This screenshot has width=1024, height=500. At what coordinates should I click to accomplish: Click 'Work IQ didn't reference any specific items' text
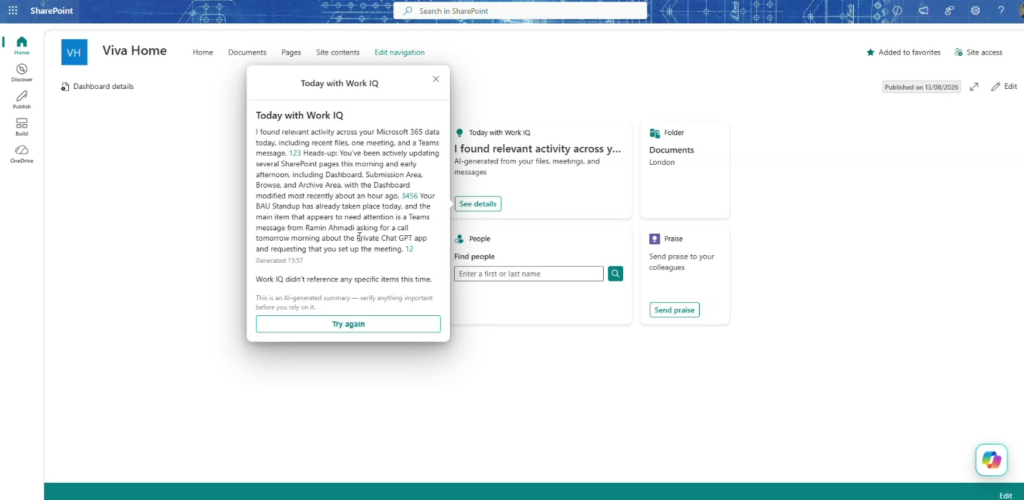344,279
